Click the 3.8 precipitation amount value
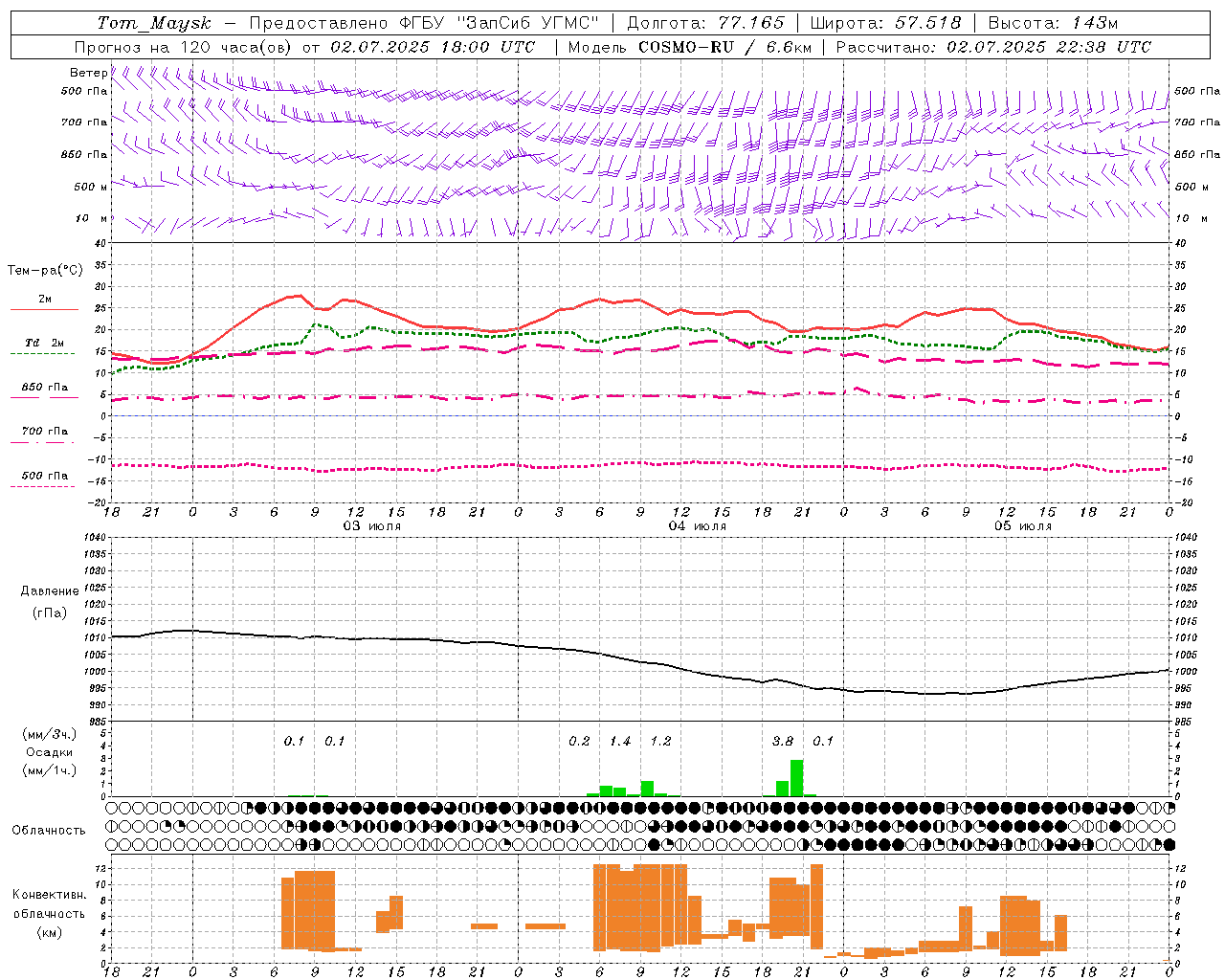Image resolution: width=1225 pixels, height=980 pixels. (x=783, y=741)
